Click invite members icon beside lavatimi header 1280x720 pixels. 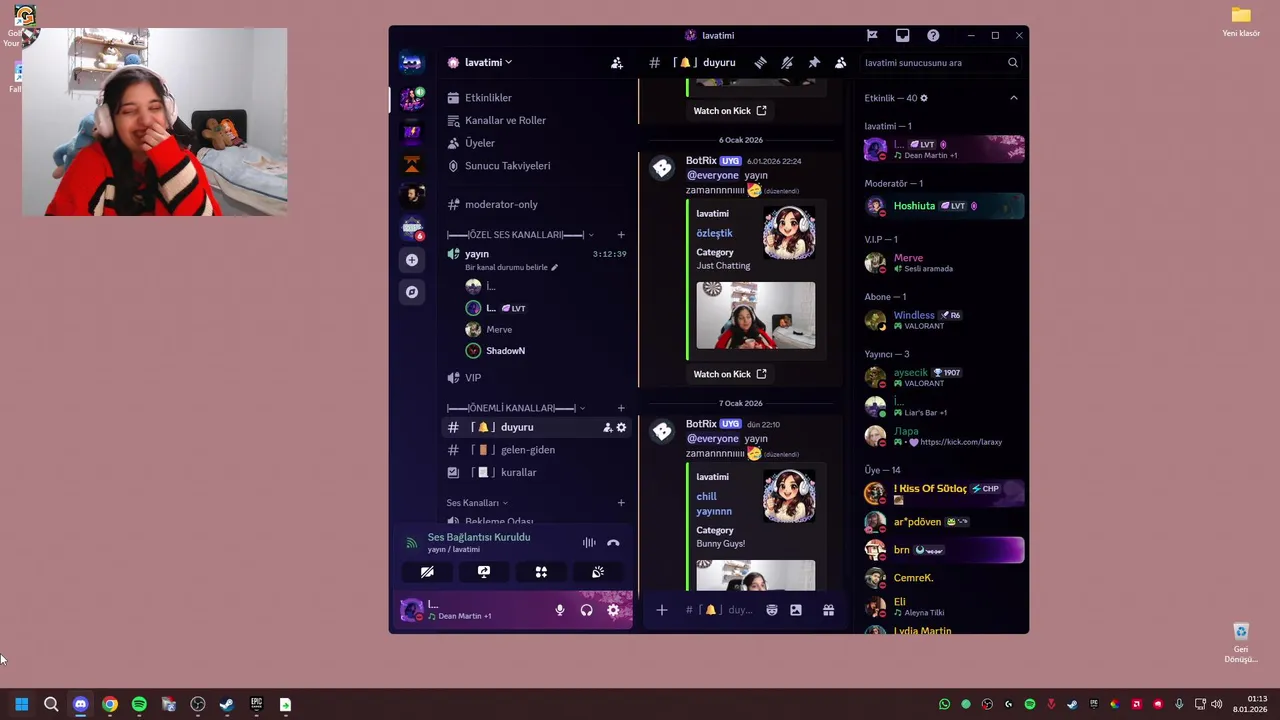click(617, 62)
